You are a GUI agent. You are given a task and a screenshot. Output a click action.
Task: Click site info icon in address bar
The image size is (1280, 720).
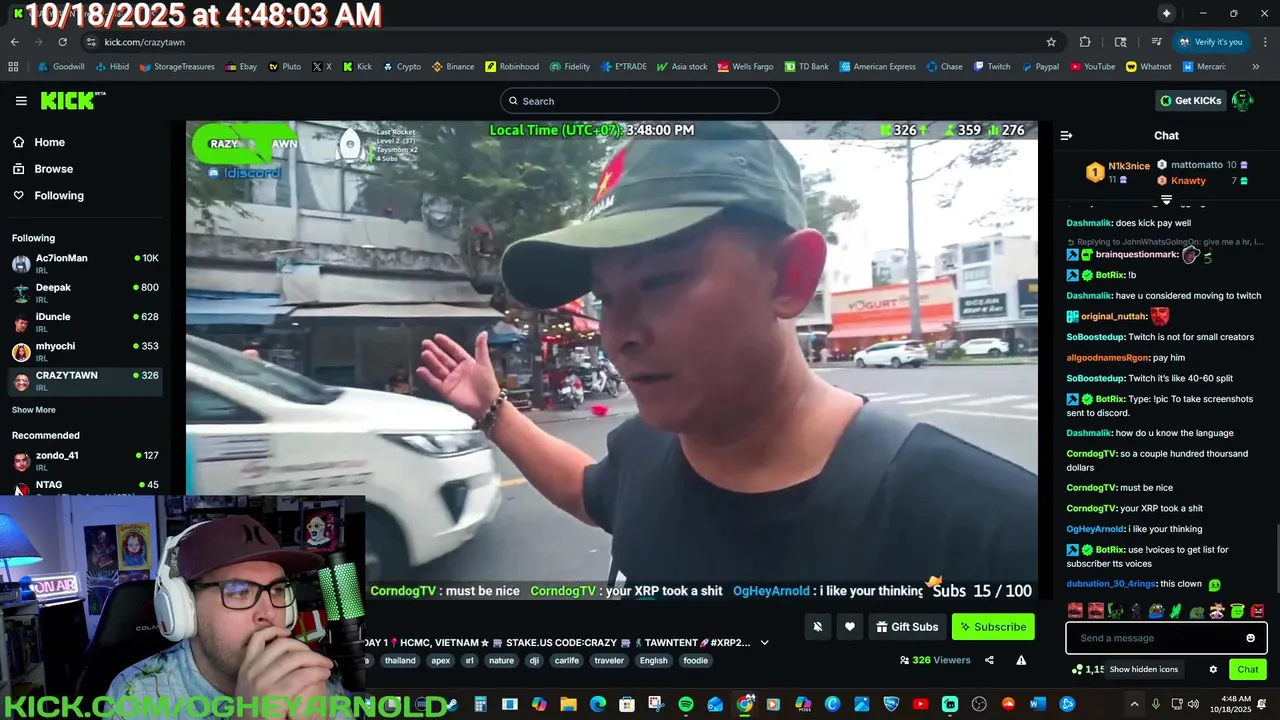[91, 42]
